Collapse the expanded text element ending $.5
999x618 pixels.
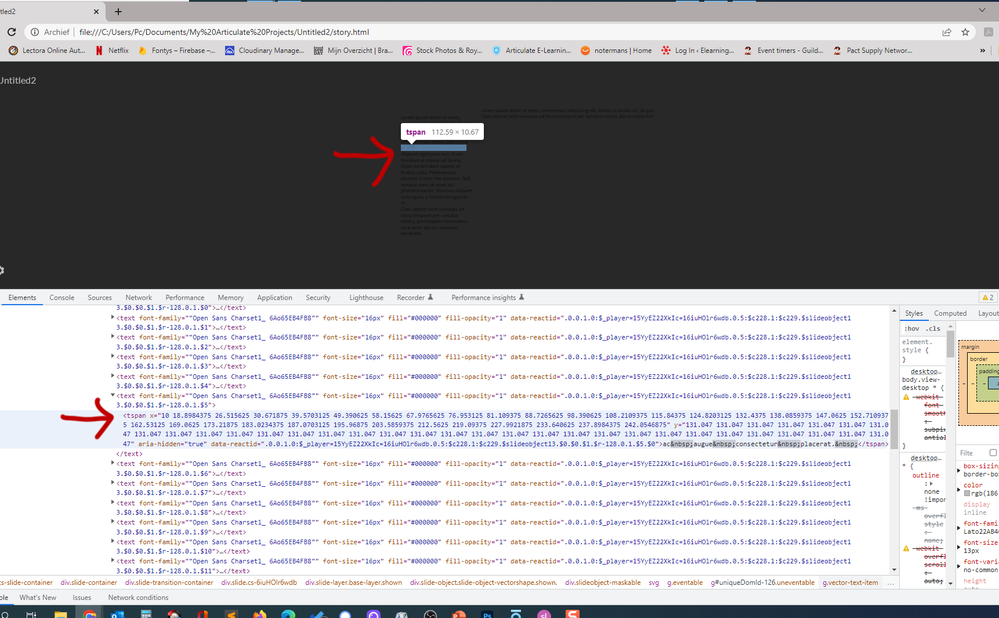(113, 395)
